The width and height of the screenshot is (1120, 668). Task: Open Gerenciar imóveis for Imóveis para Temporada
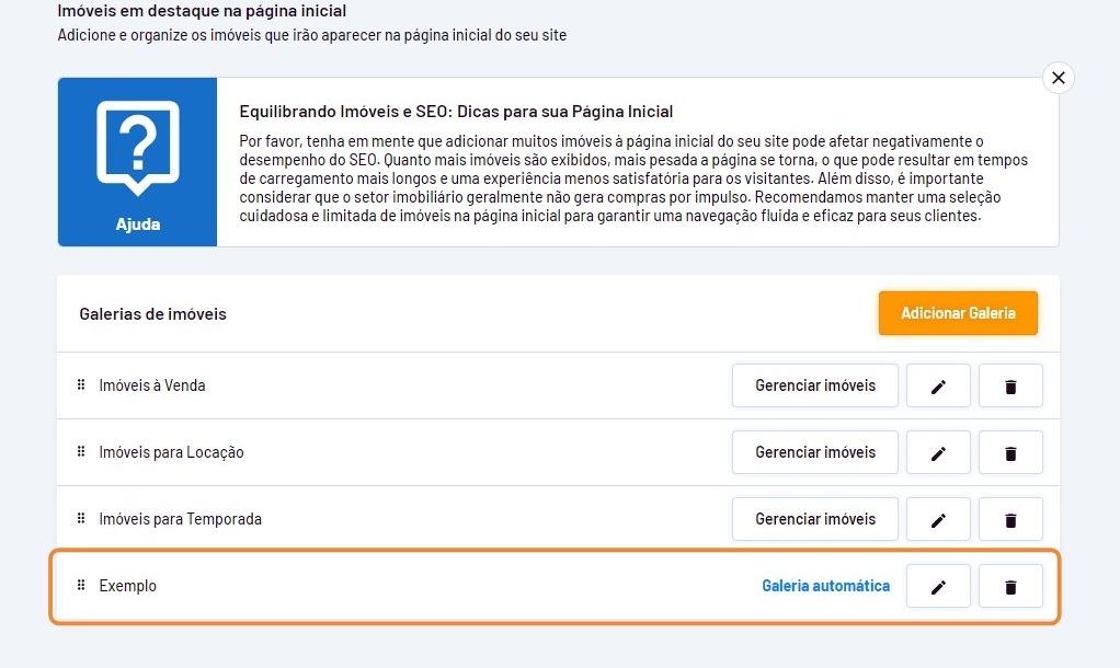(815, 520)
